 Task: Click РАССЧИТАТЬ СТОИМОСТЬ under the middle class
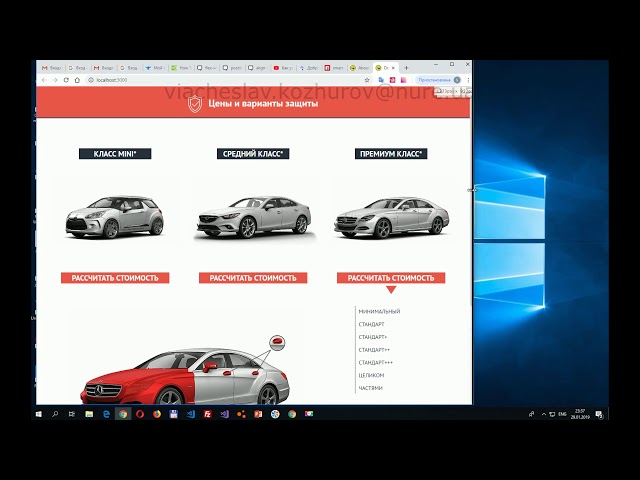coord(253,278)
